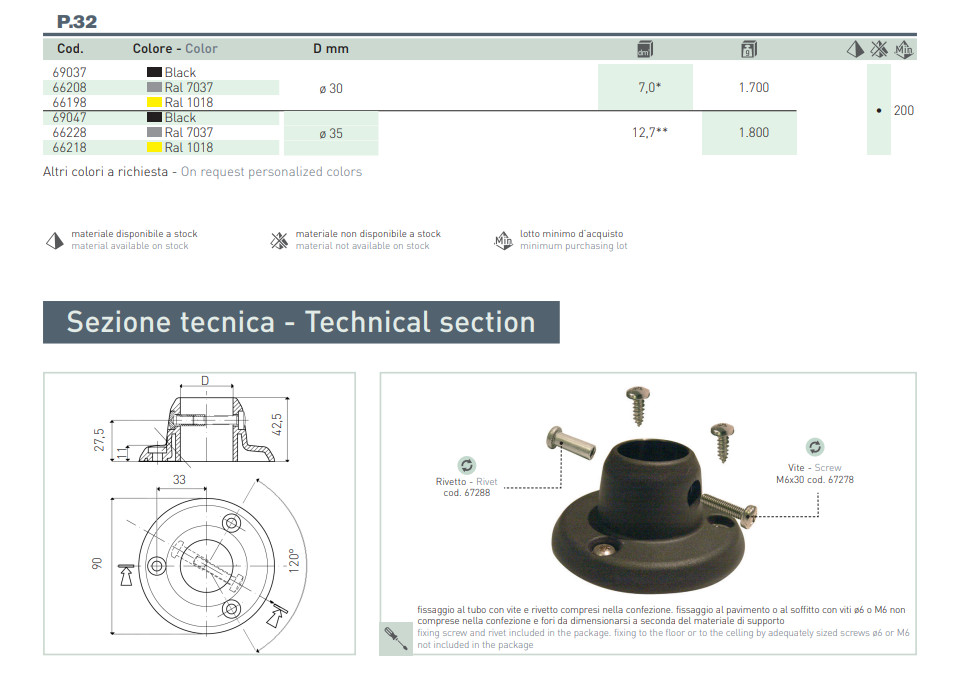Click the 7,0* volume value

tap(649, 88)
